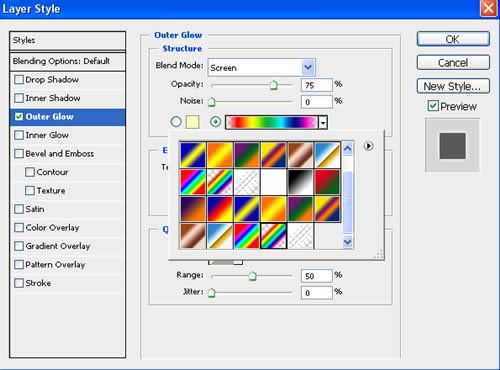Select the solid color glow radio button
The height and width of the screenshot is (370, 500).
[x=176, y=122]
